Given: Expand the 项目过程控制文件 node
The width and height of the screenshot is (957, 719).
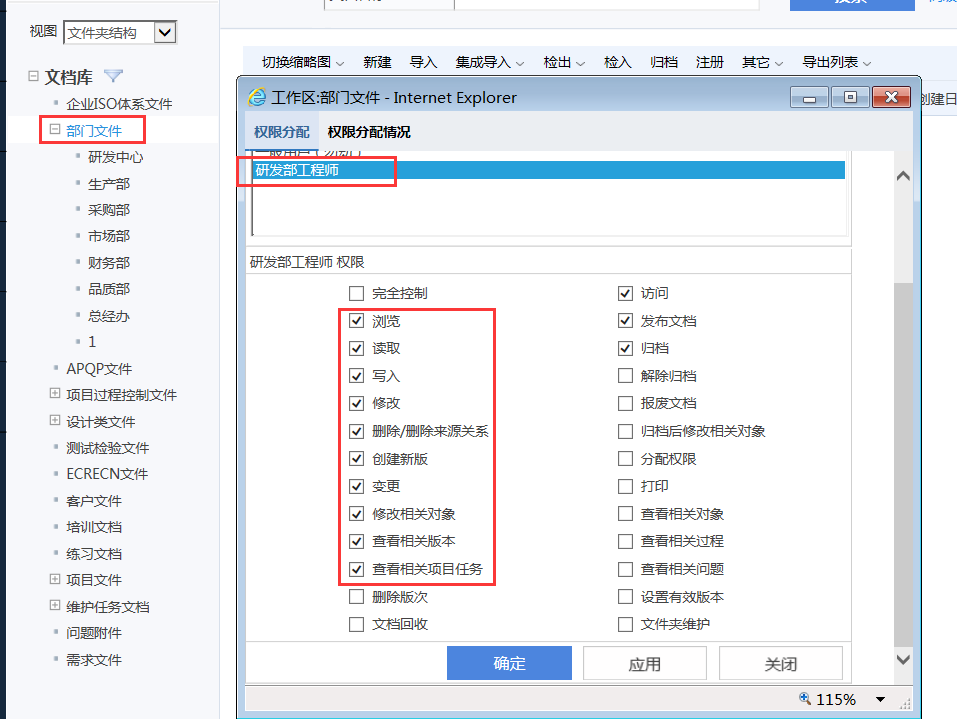Looking at the screenshot, I should (55, 394).
